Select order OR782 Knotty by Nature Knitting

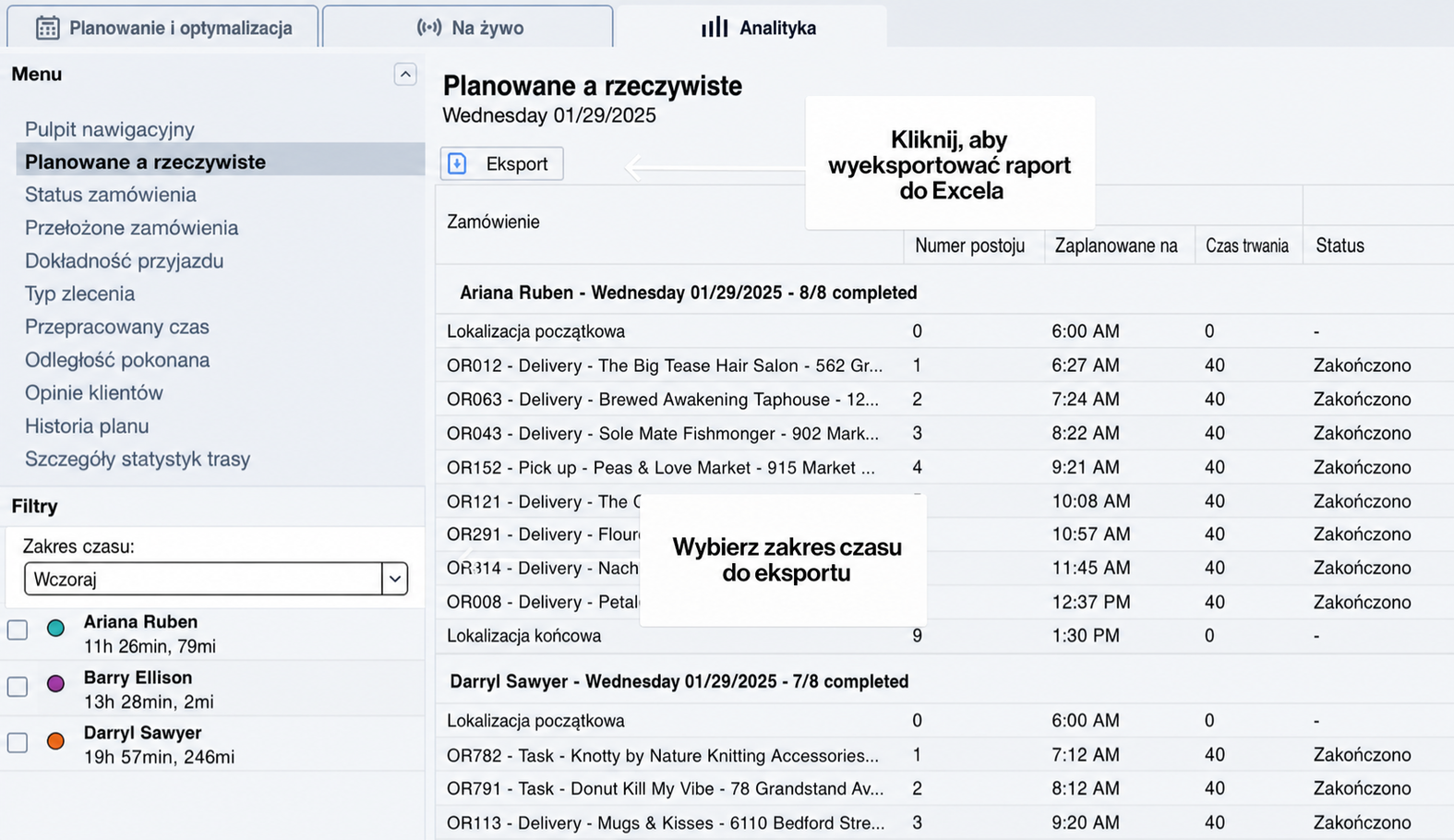[663, 755]
